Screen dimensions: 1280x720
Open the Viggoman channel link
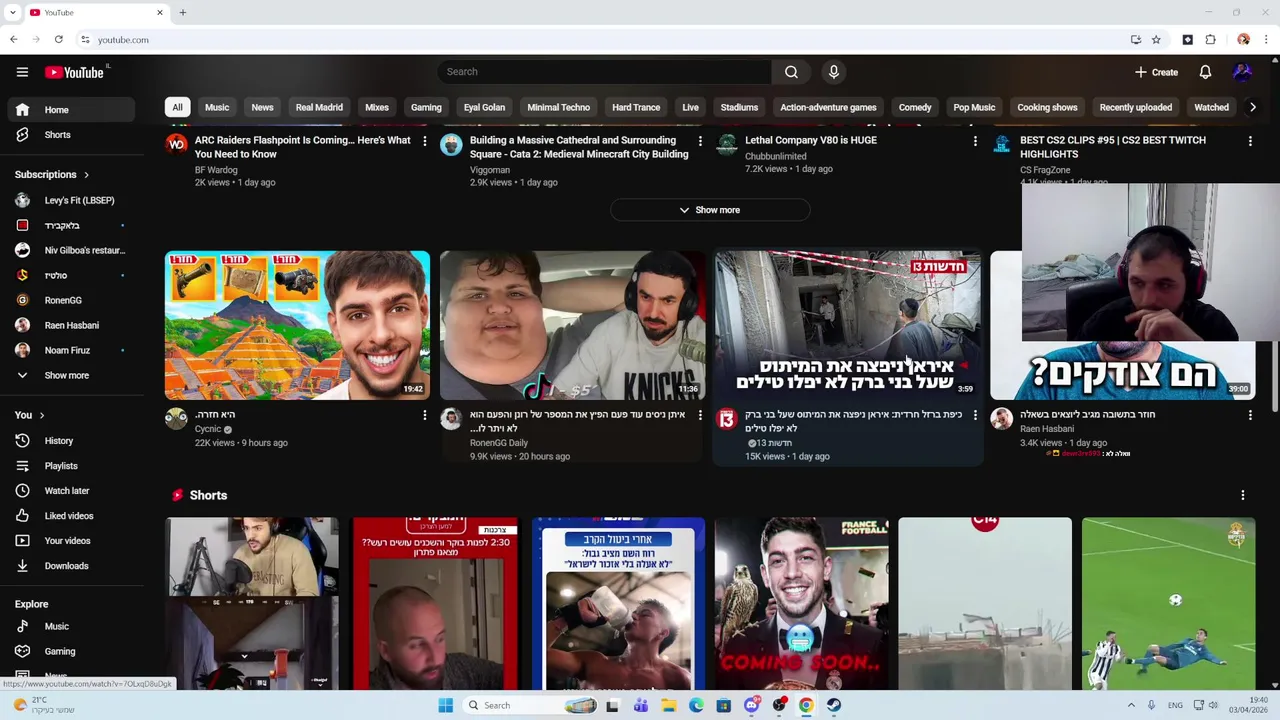[490, 170]
